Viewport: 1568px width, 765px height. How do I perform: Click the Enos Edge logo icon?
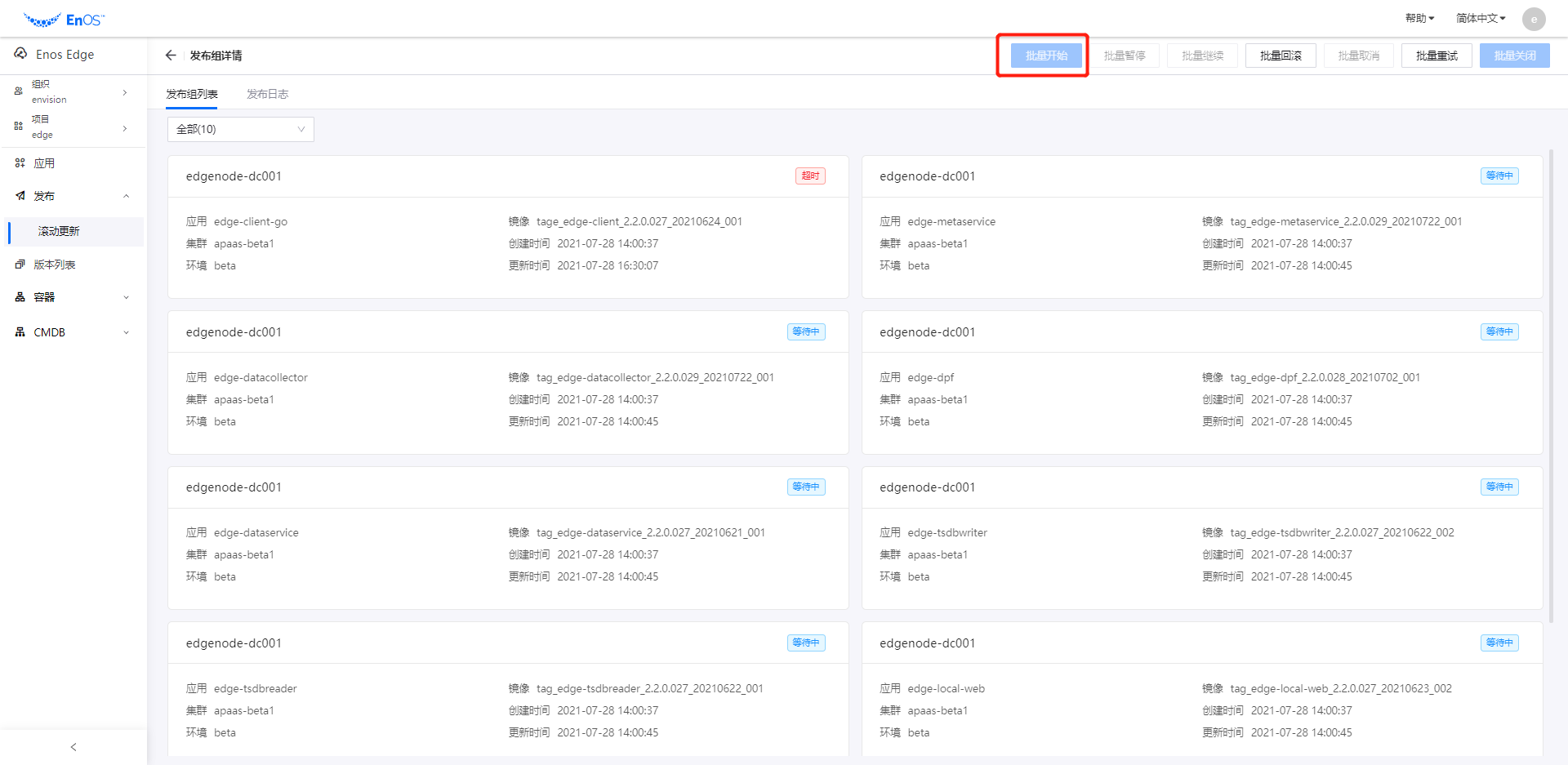[x=20, y=54]
